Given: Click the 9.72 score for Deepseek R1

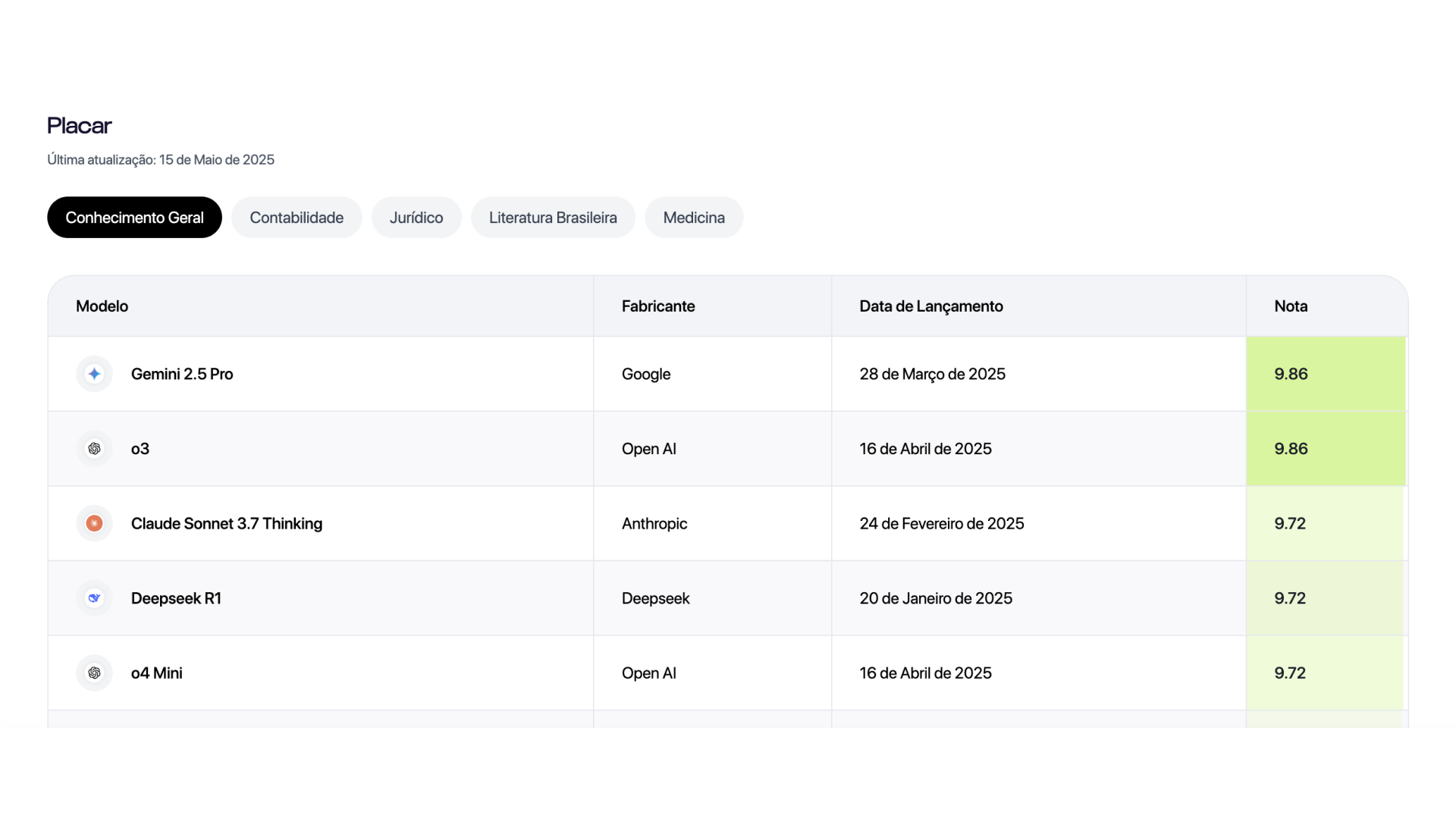Looking at the screenshot, I should tap(1290, 598).
